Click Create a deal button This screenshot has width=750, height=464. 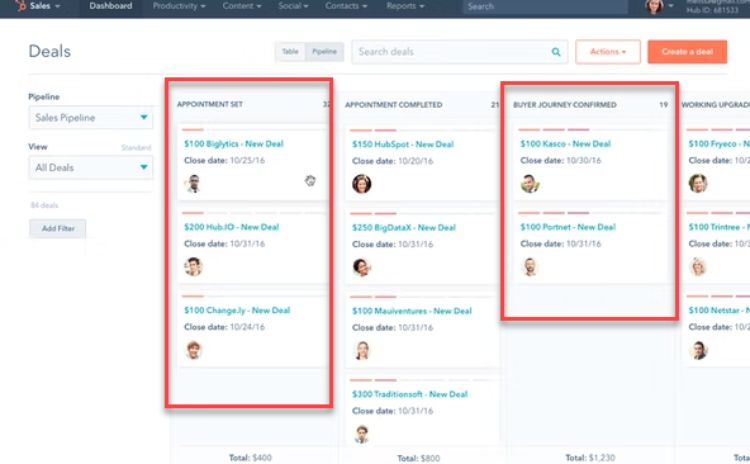(x=687, y=52)
